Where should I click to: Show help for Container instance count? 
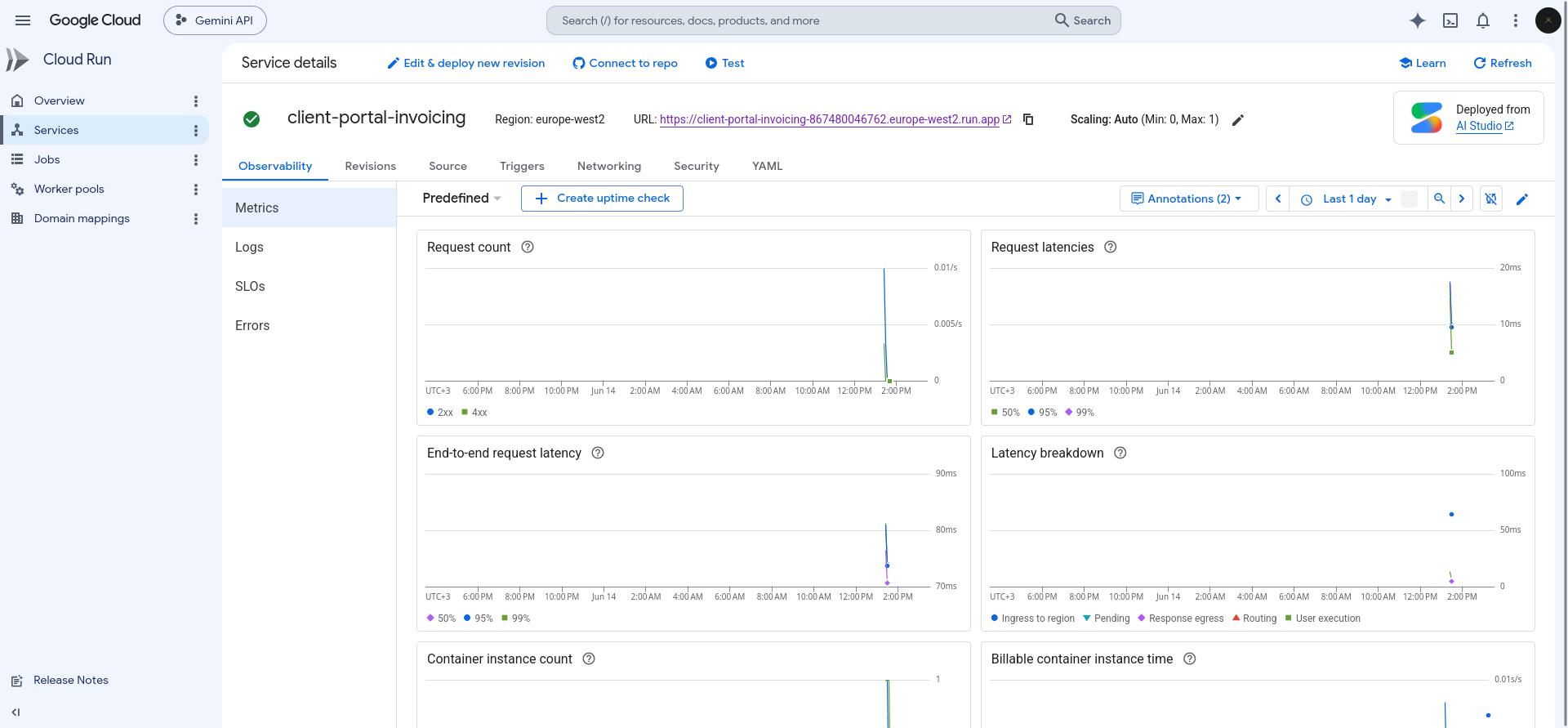point(589,659)
